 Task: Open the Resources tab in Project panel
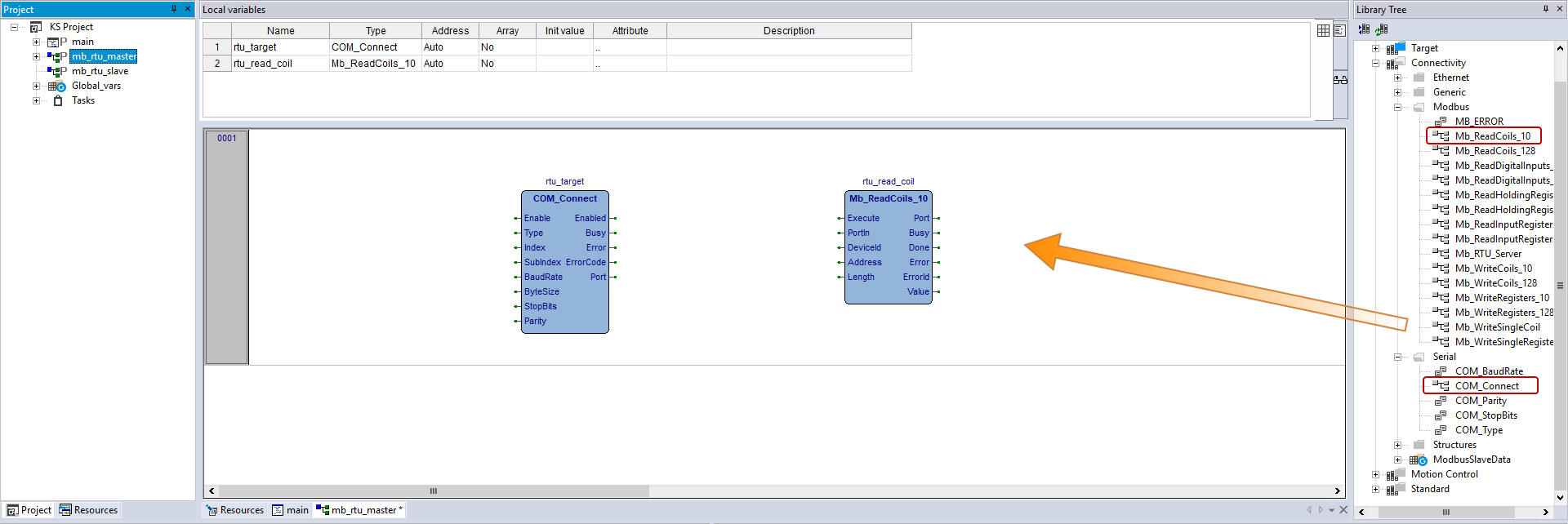coord(88,510)
